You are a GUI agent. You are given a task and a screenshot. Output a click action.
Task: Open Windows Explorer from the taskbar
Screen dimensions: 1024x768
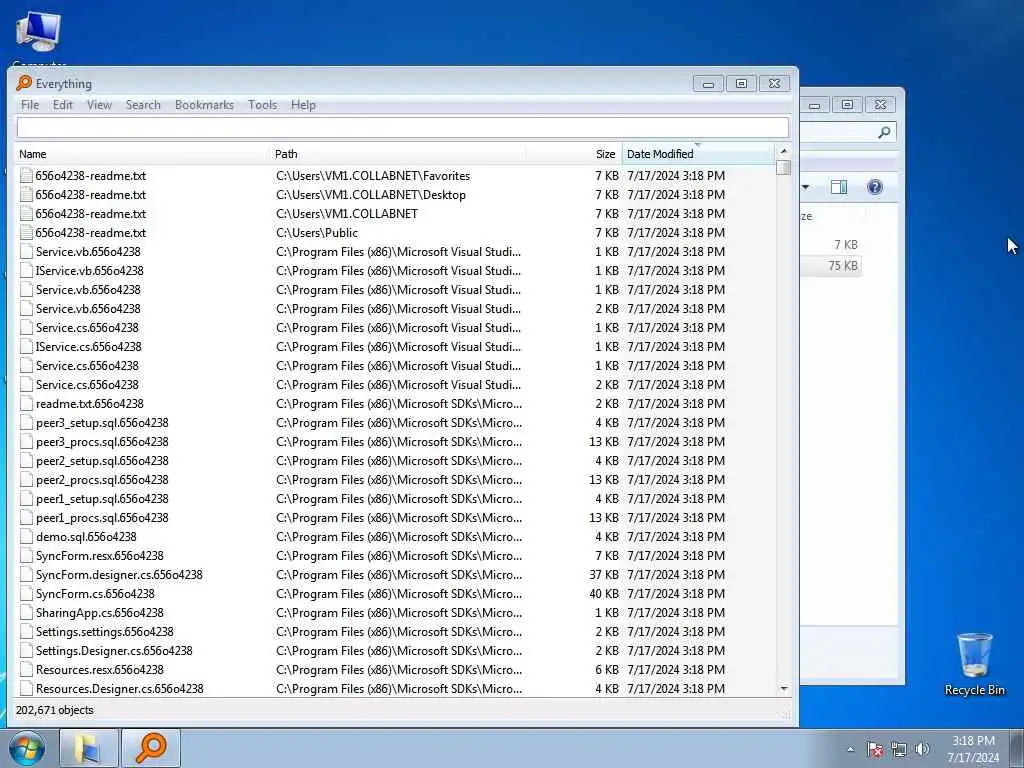89,748
